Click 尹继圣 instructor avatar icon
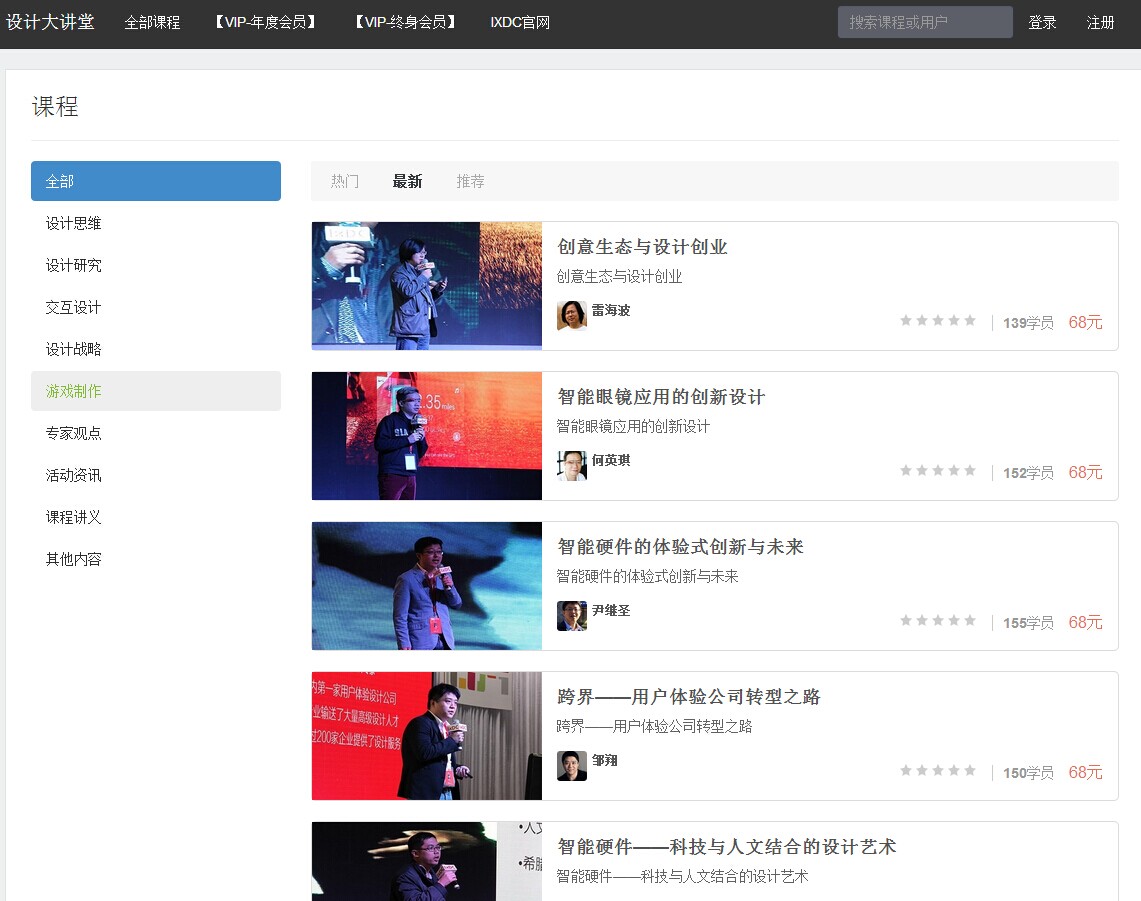This screenshot has height=901, width=1141. pyautogui.click(x=571, y=615)
